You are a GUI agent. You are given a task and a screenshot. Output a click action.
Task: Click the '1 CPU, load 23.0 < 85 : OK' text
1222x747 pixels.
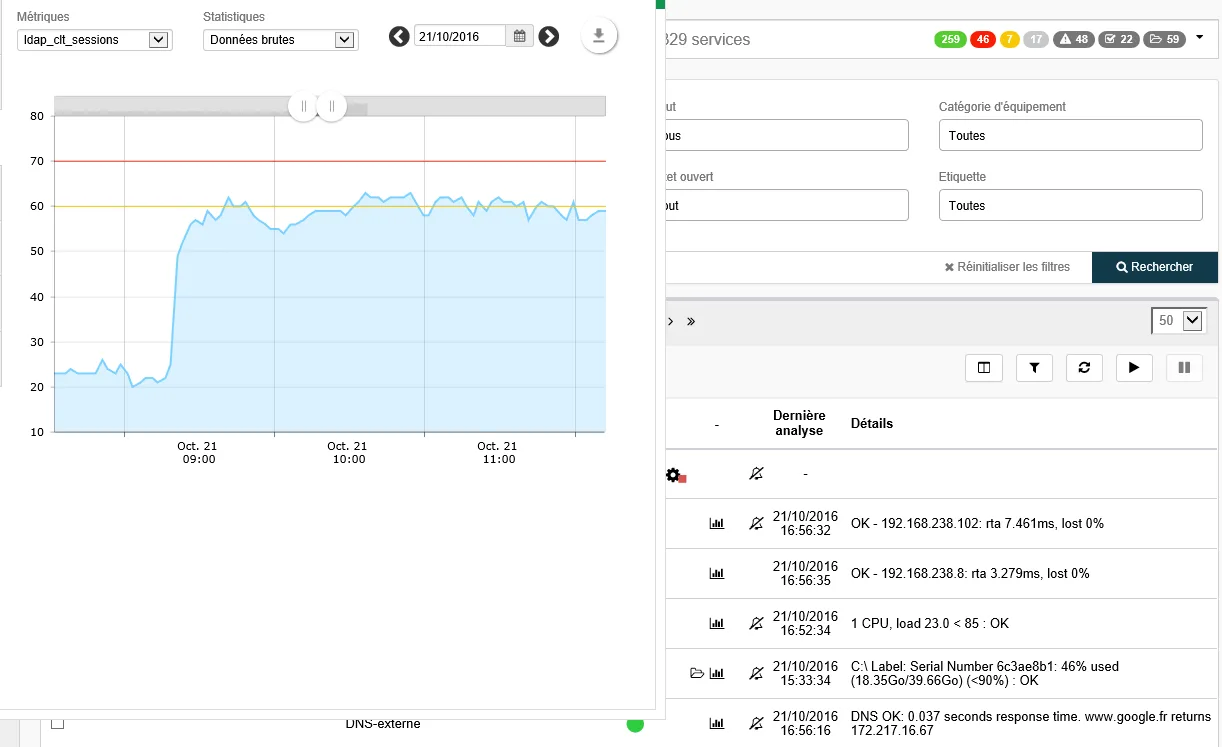(x=930, y=623)
